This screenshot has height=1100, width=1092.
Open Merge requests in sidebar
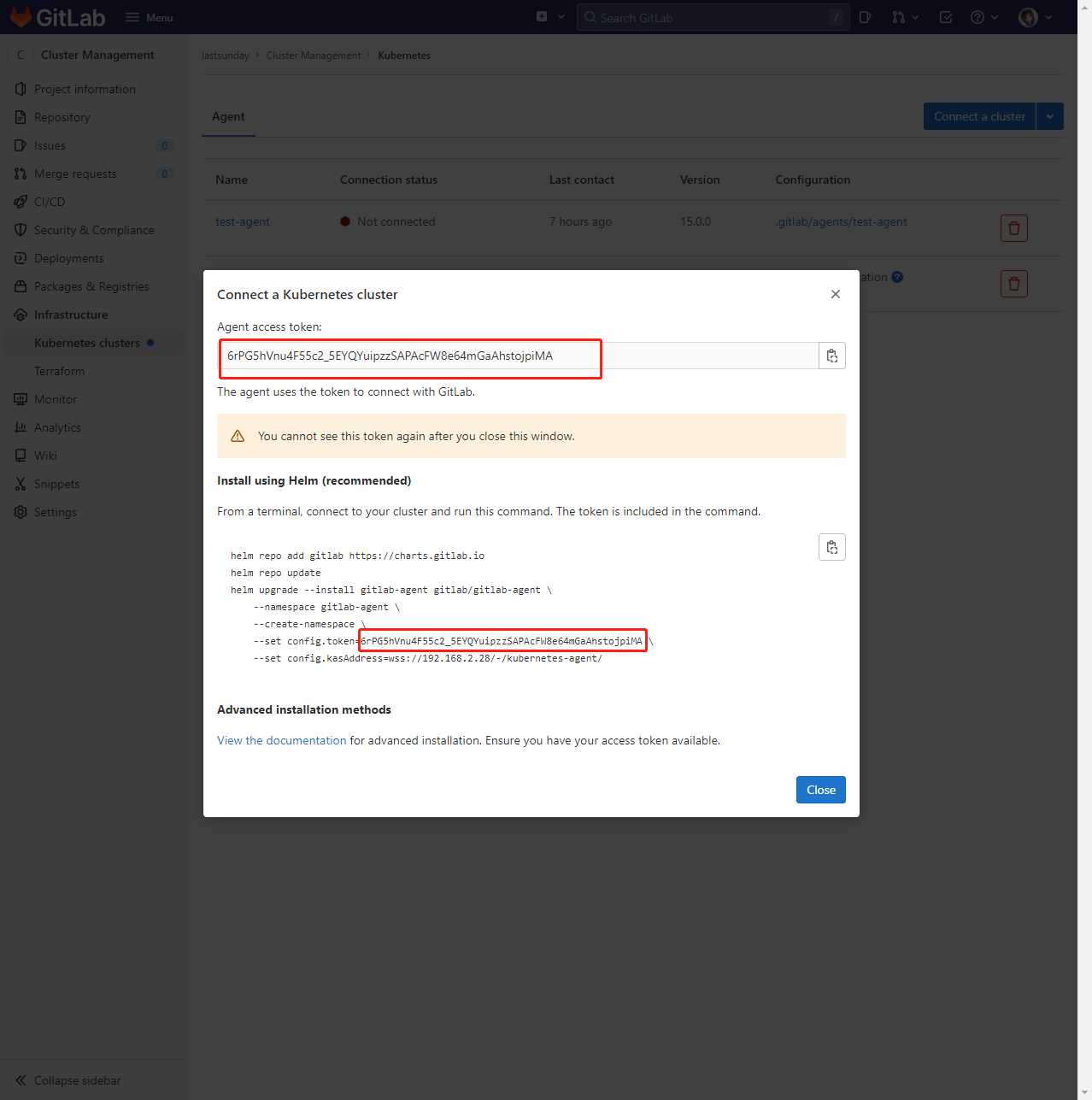(x=94, y=174)
